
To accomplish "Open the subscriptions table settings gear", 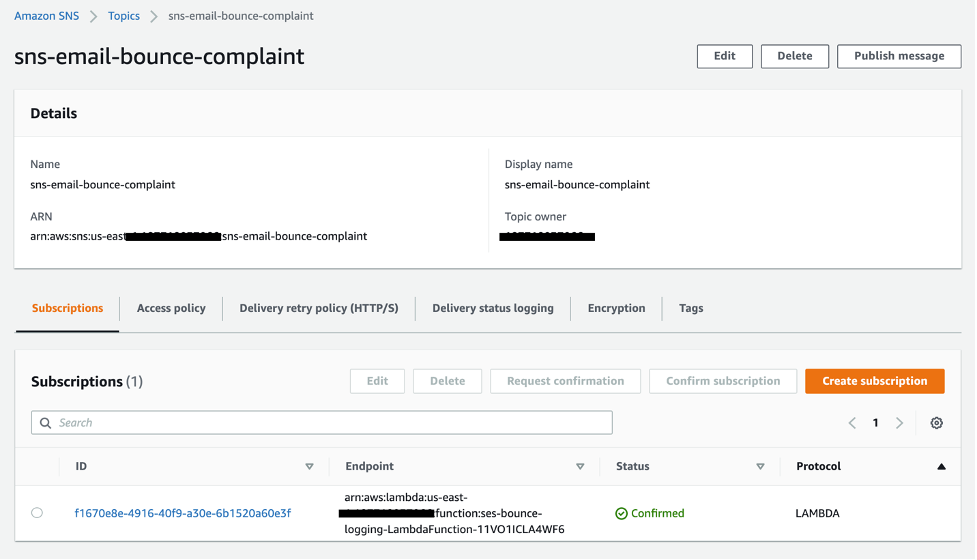I will pyautogui.click(x=936, y=423).
